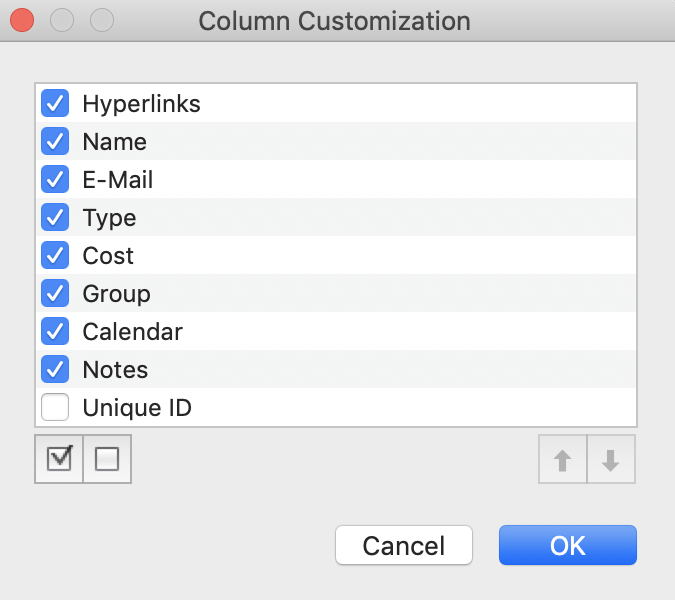The image size is (675, 600).
Task: Close the Column Customization dialog
Action: pos(21,19)
